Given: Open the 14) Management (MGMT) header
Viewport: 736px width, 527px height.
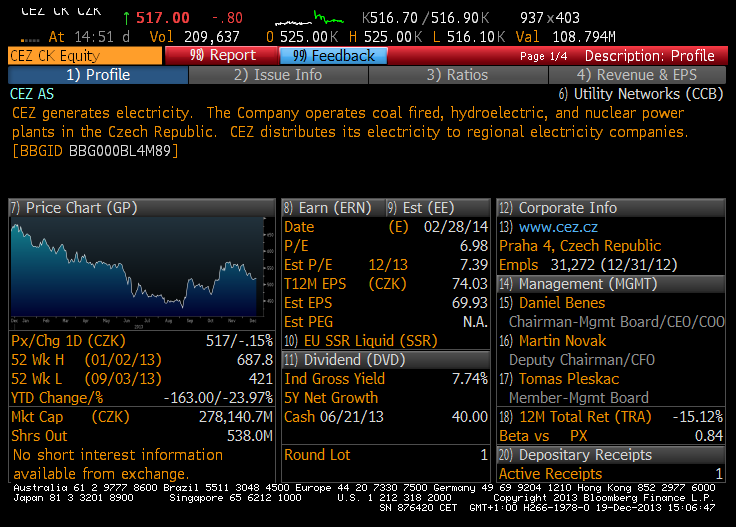Looking at the screenshot, I should point(611,284).
